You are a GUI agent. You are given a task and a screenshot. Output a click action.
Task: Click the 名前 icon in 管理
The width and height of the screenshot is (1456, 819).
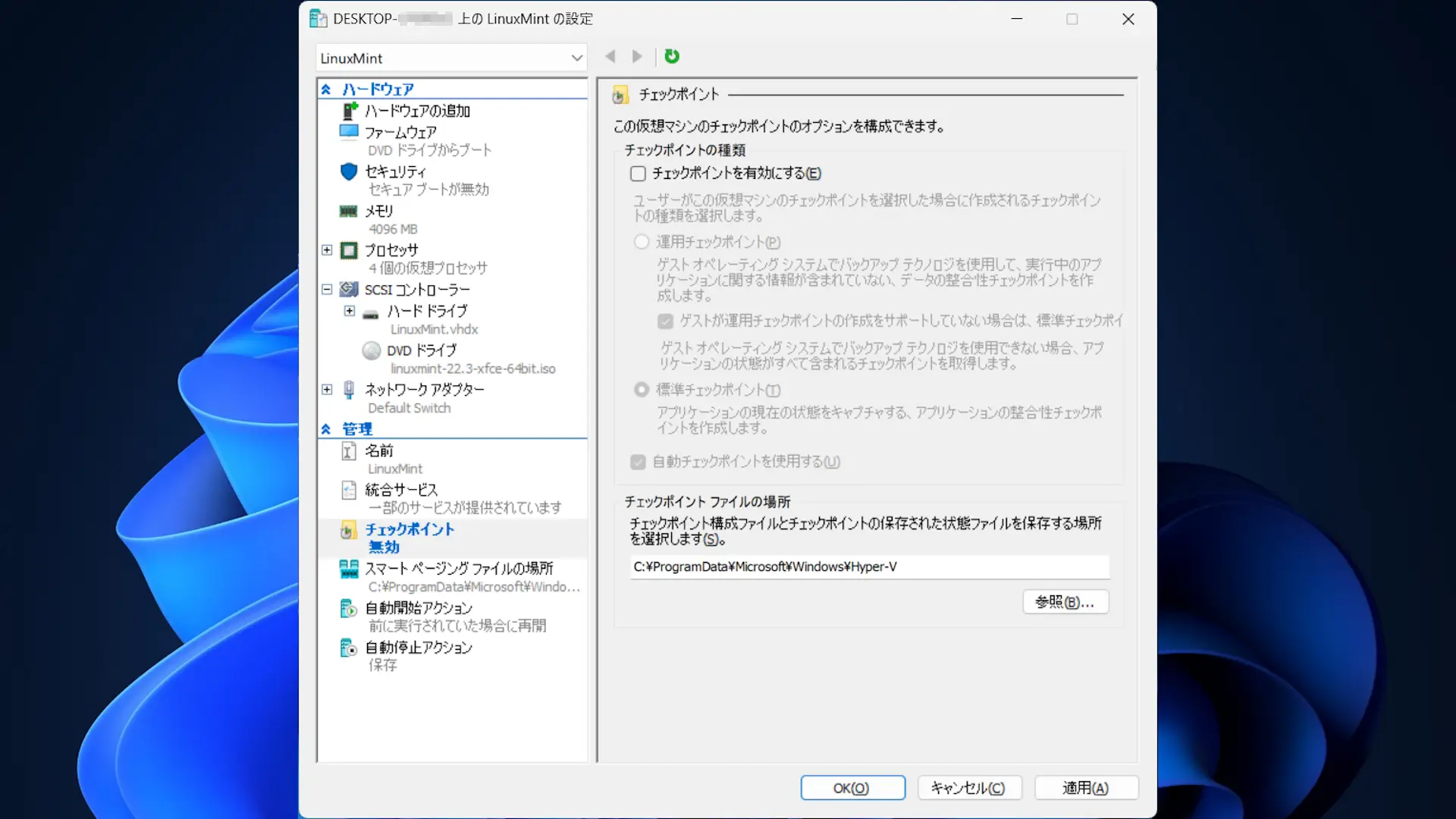pyautogui.click(x=349, y=451)
